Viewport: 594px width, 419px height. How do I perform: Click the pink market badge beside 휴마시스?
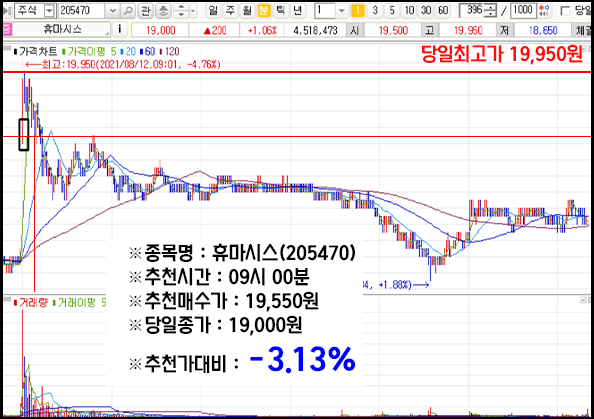click(x=7, y=29)
